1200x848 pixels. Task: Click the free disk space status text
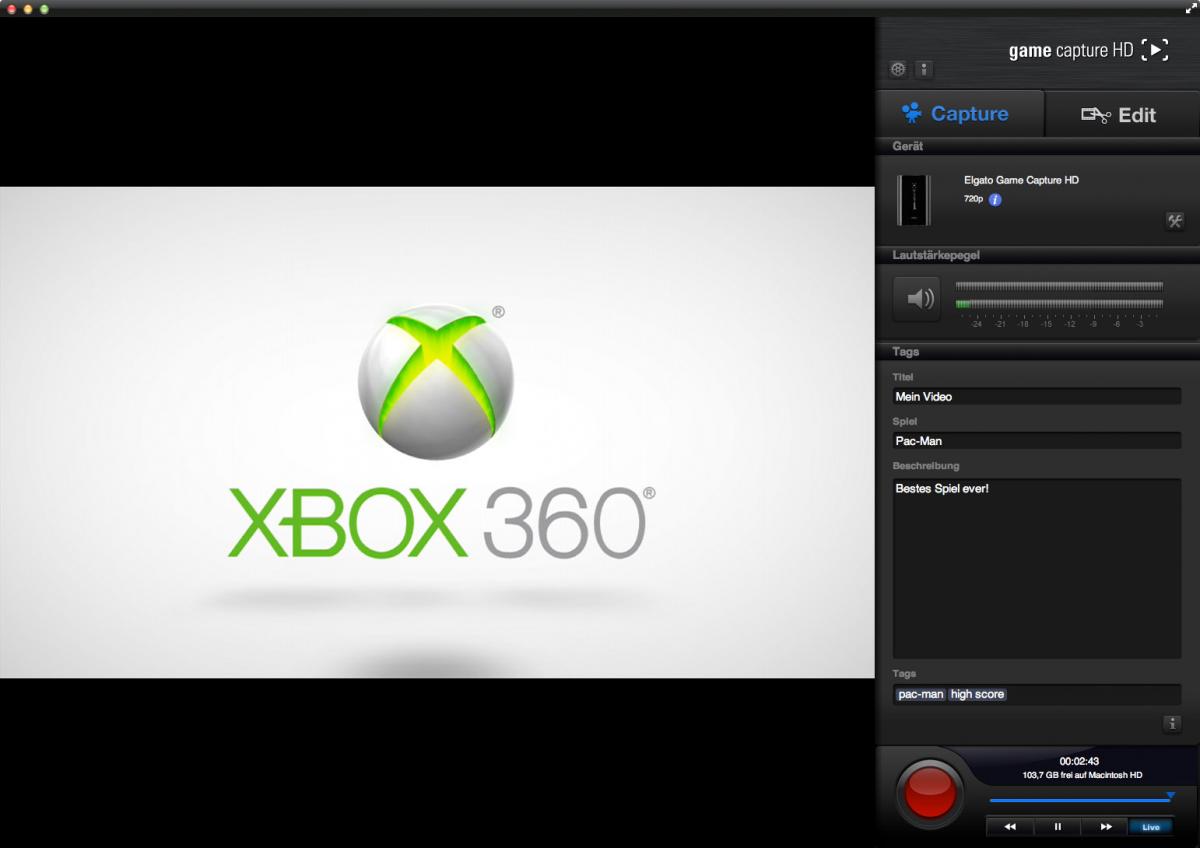point(1082,775)
